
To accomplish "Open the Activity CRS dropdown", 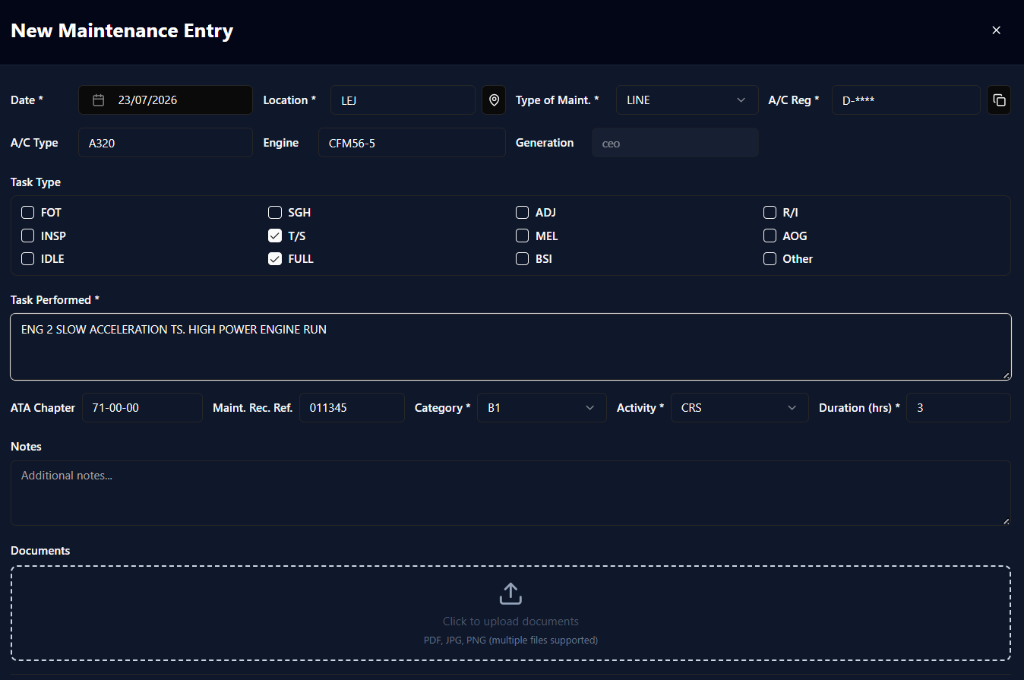I will point(739,408).
